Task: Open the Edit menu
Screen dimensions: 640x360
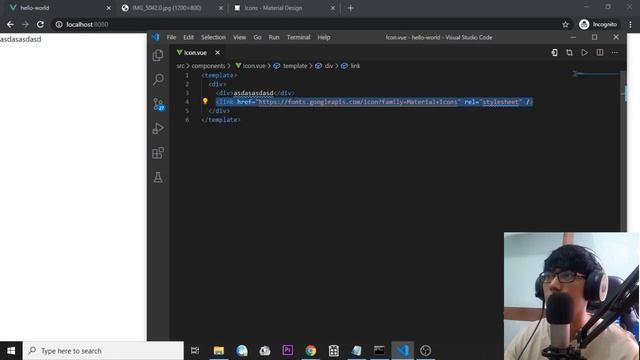Action: point(188,37)
